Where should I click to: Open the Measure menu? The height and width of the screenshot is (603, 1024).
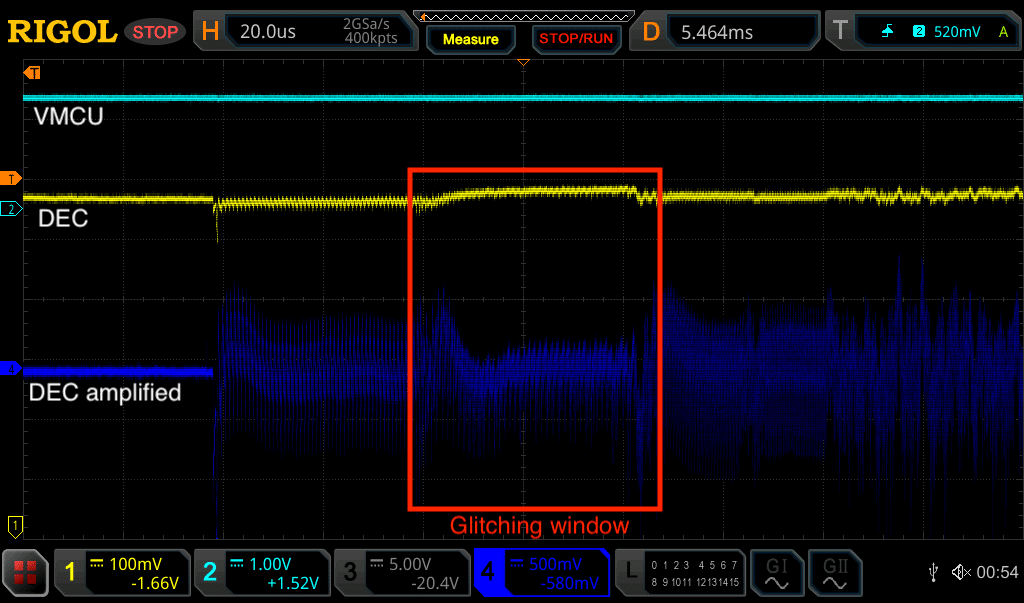(x=470, y=39)
